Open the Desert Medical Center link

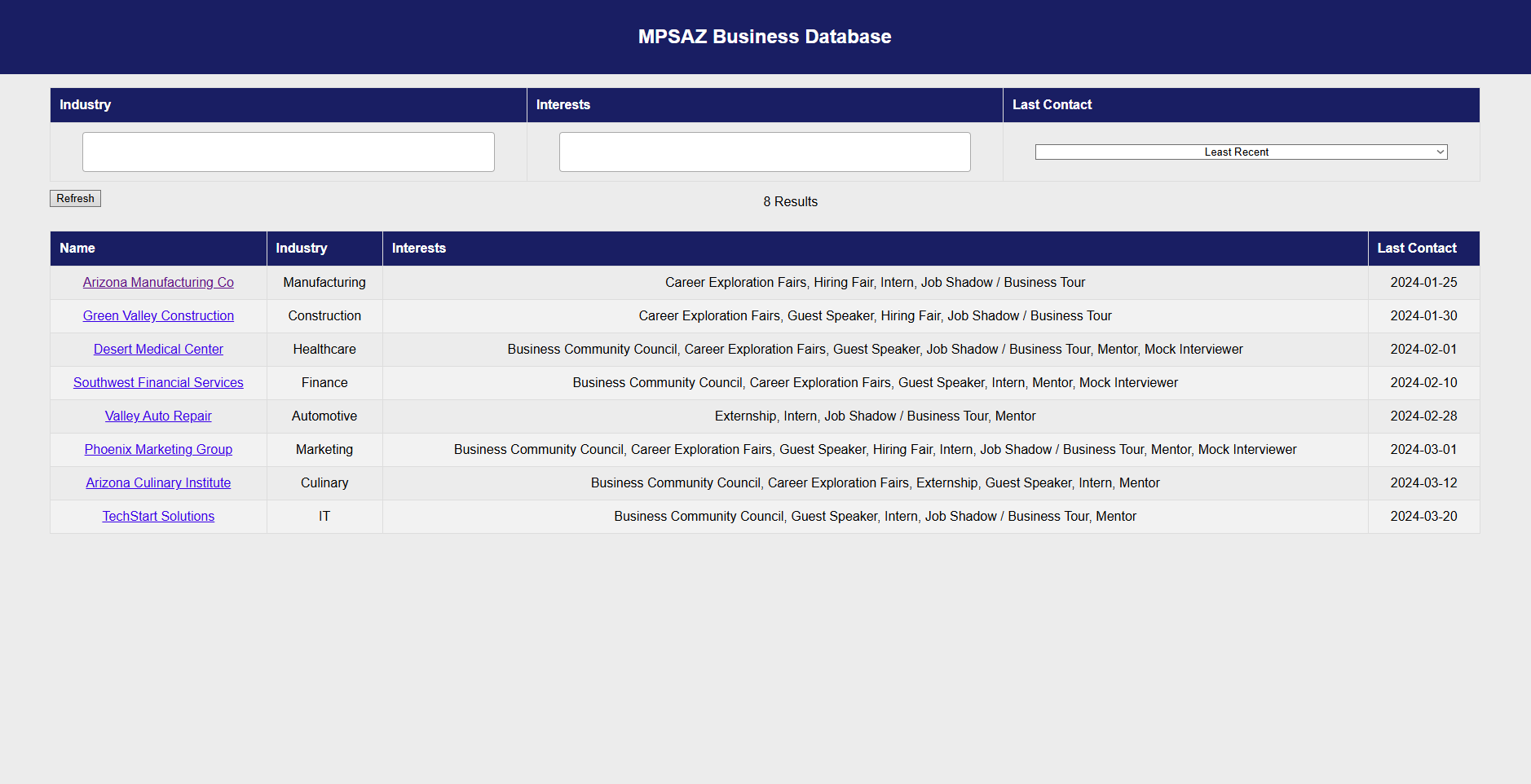click(158, 349)
